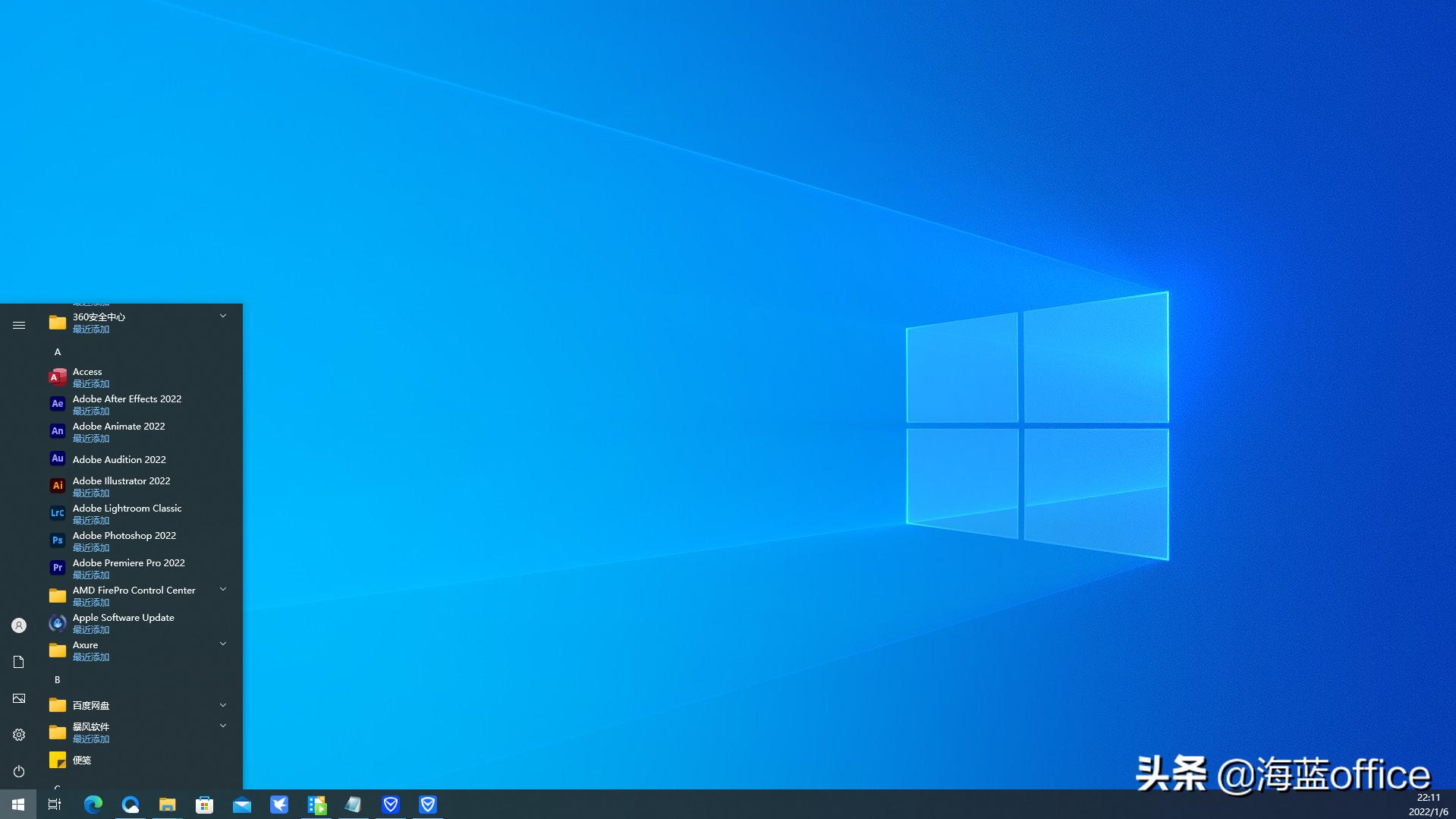Open the Mail app on the taskbar
Viewport: 1456px width, 819px height.
pos(241,804)
